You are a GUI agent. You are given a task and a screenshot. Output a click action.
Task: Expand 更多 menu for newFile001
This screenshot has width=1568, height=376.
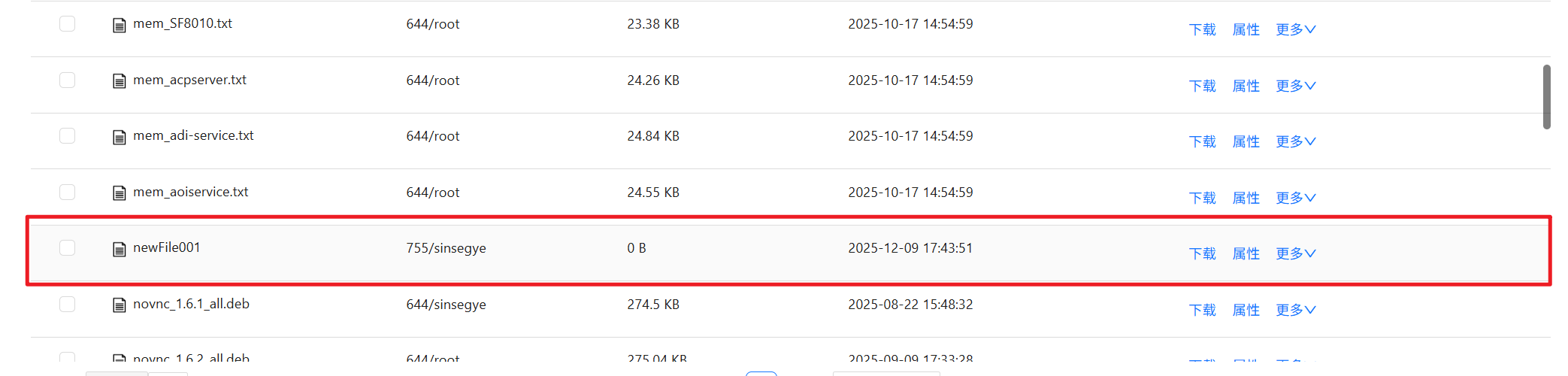1295,254
